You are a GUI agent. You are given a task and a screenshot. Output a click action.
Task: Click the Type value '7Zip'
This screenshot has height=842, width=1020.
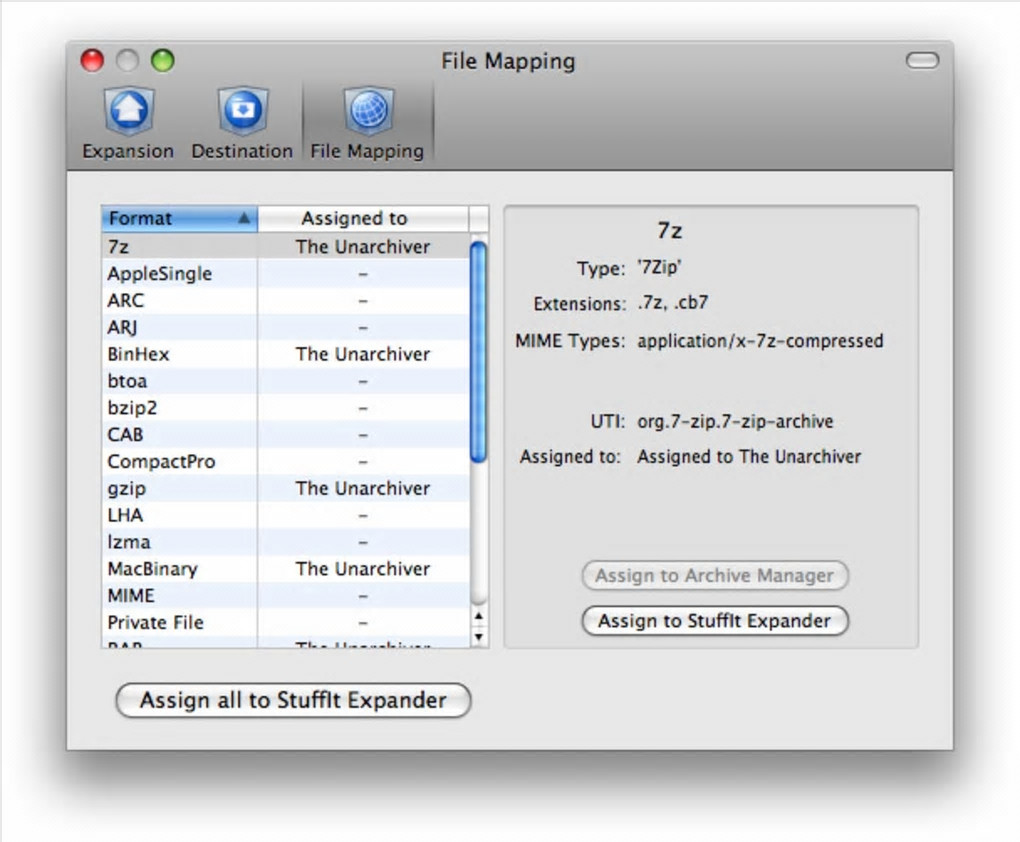click(659, 267)
